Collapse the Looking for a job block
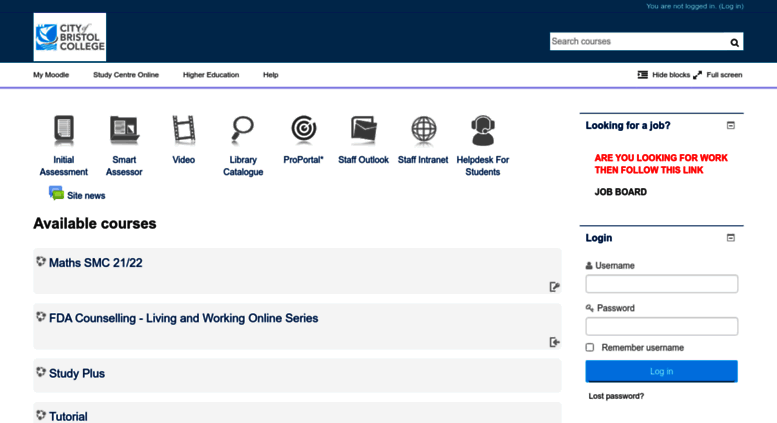The width and height of the screenshot is (777, 423). pos(730,125)
